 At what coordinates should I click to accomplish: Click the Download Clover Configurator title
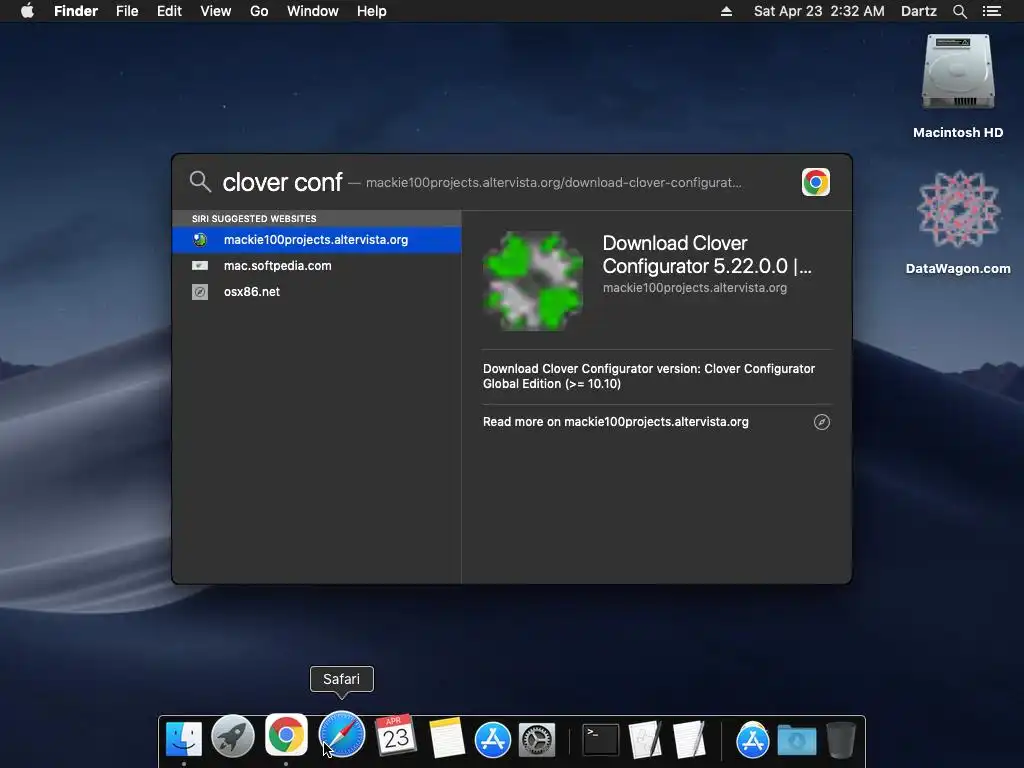(707, 255)
